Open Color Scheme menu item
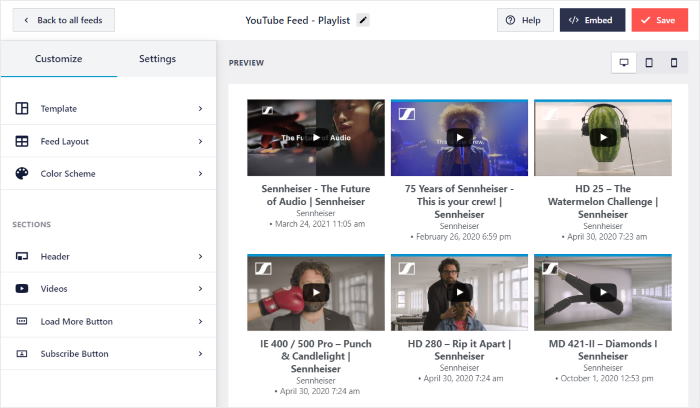 coord(108,174)
